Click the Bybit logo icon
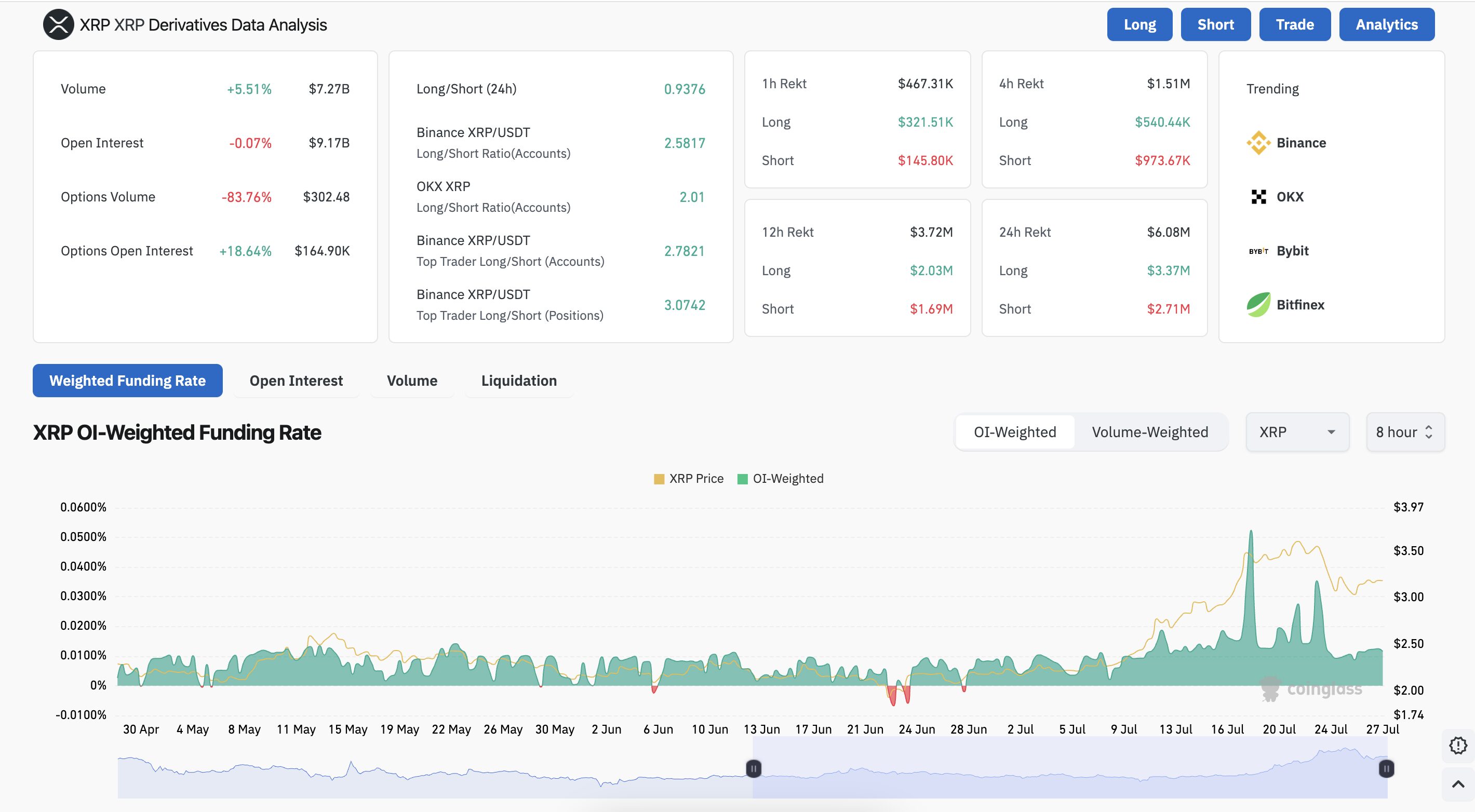Screen dimensions: 1475x812 [1258, 251]
